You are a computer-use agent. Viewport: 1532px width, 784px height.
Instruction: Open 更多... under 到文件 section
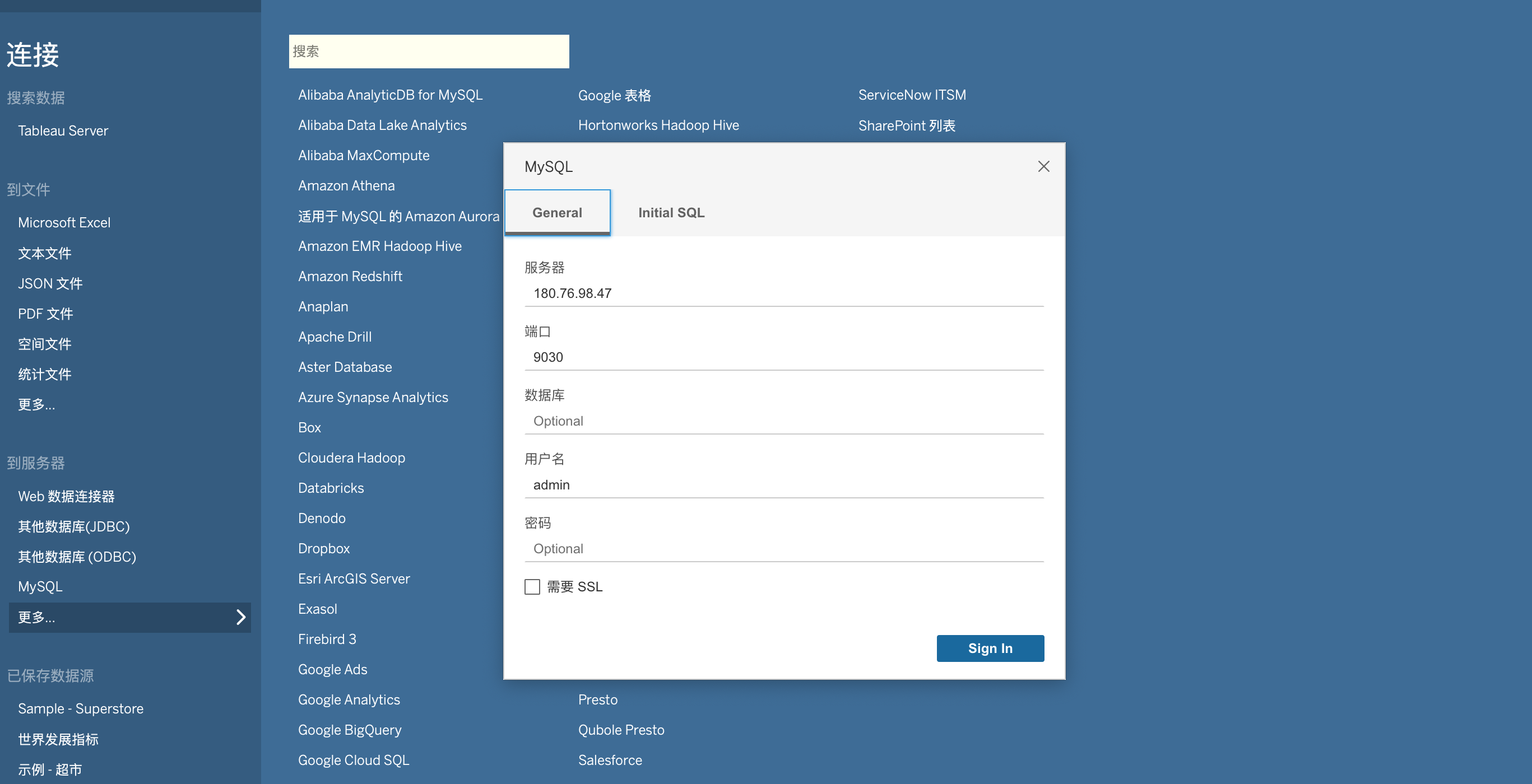pyautogui.click(x=36, y=405)
